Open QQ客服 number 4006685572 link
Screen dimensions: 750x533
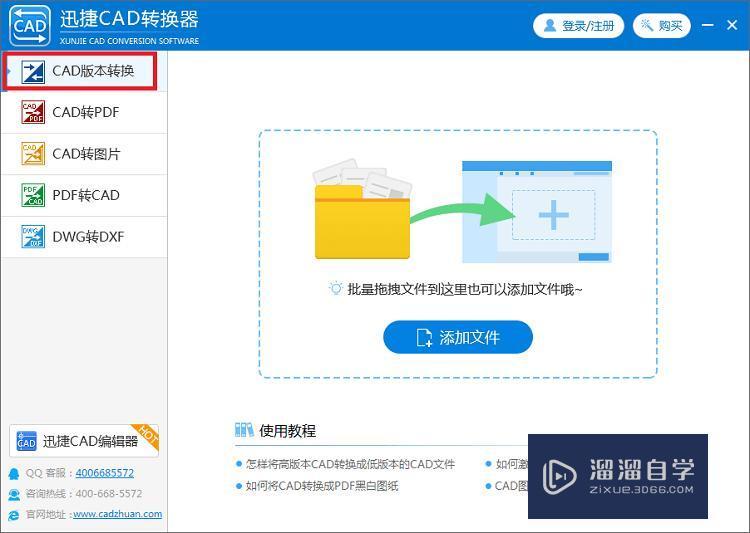105,473
